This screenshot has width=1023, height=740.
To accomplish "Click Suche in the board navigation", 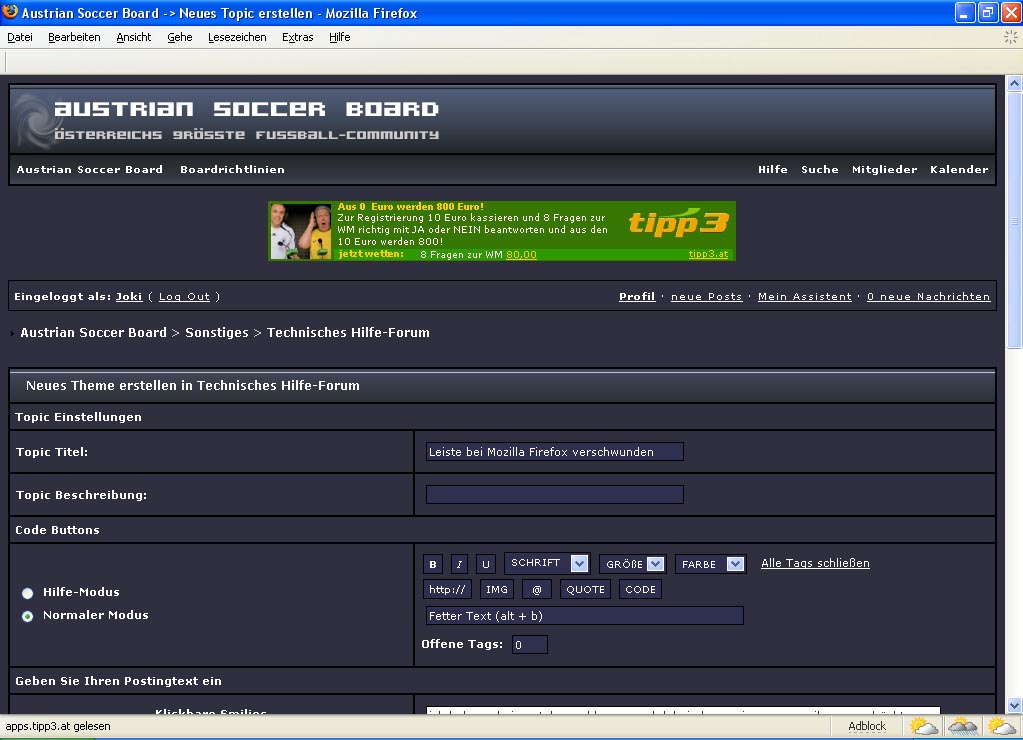I will click(819, 170).
